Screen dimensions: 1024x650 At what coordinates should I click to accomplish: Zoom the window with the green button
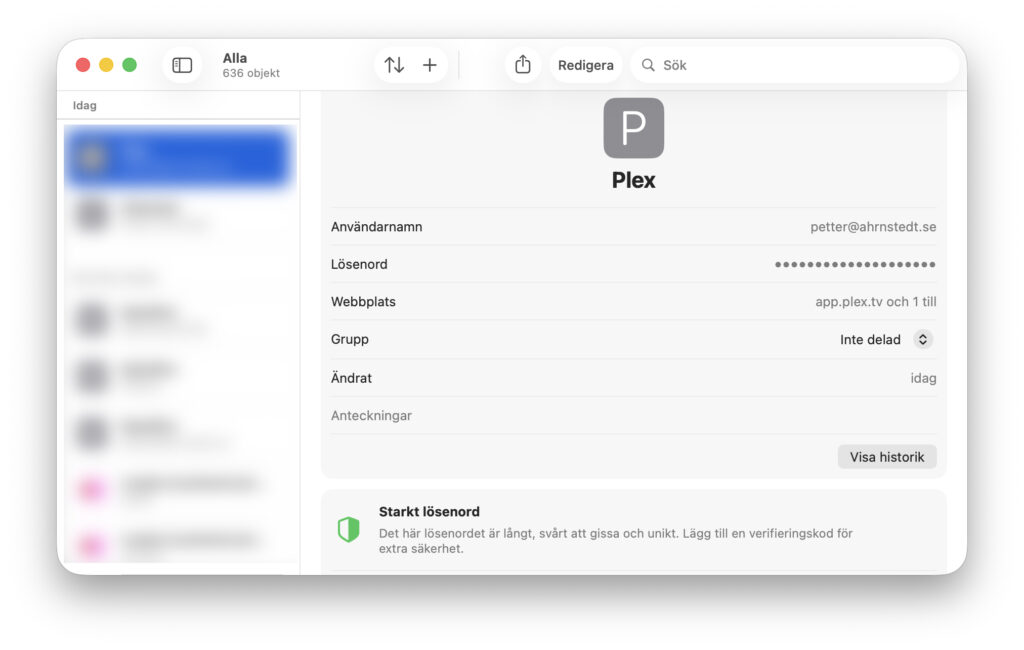coord(129,65)
